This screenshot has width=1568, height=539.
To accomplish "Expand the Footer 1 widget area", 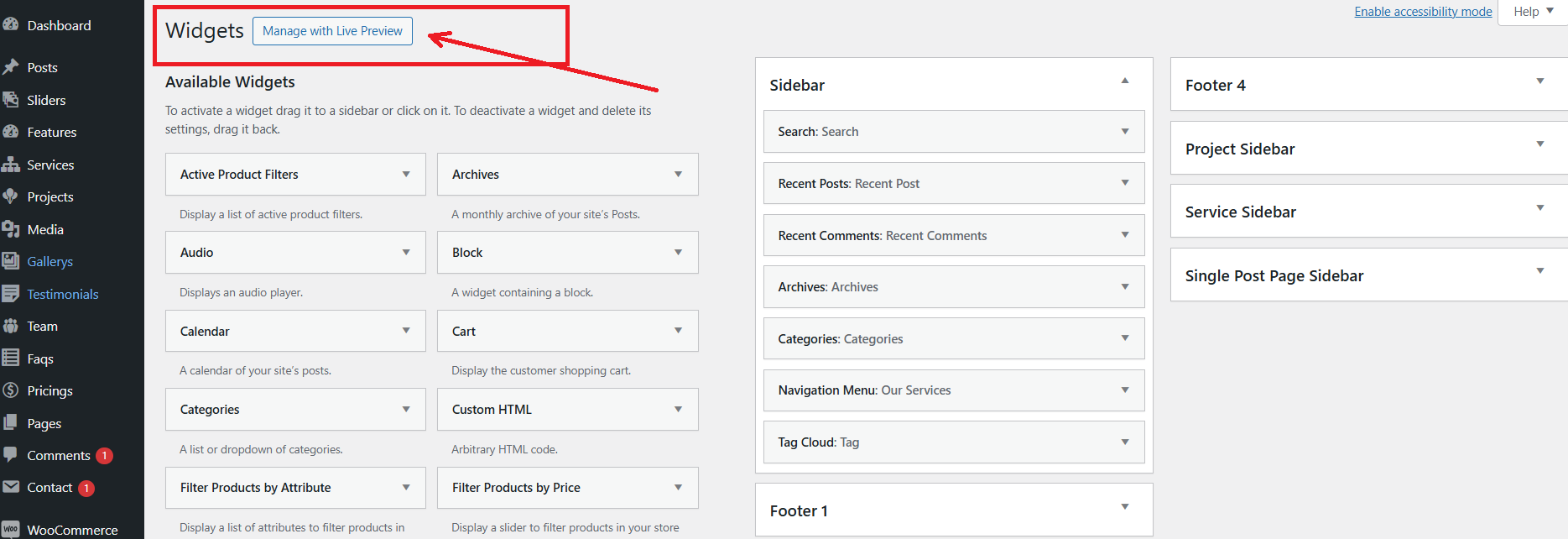I will (x=1124, y=507).
